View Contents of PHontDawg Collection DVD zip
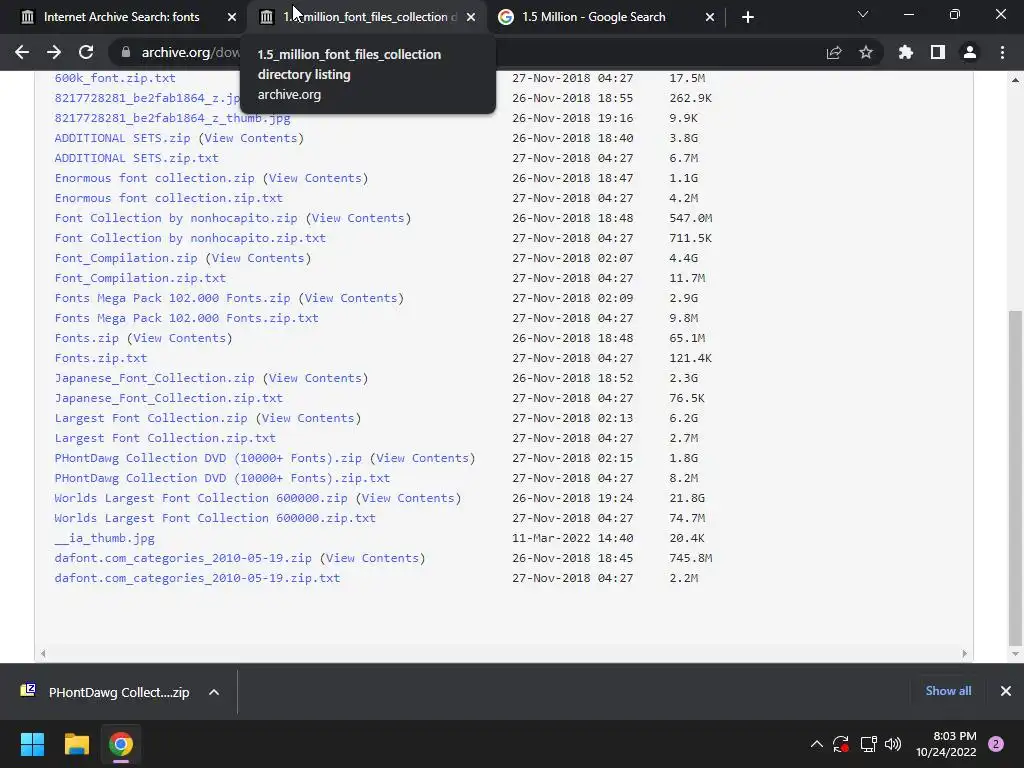 (423, 458)
